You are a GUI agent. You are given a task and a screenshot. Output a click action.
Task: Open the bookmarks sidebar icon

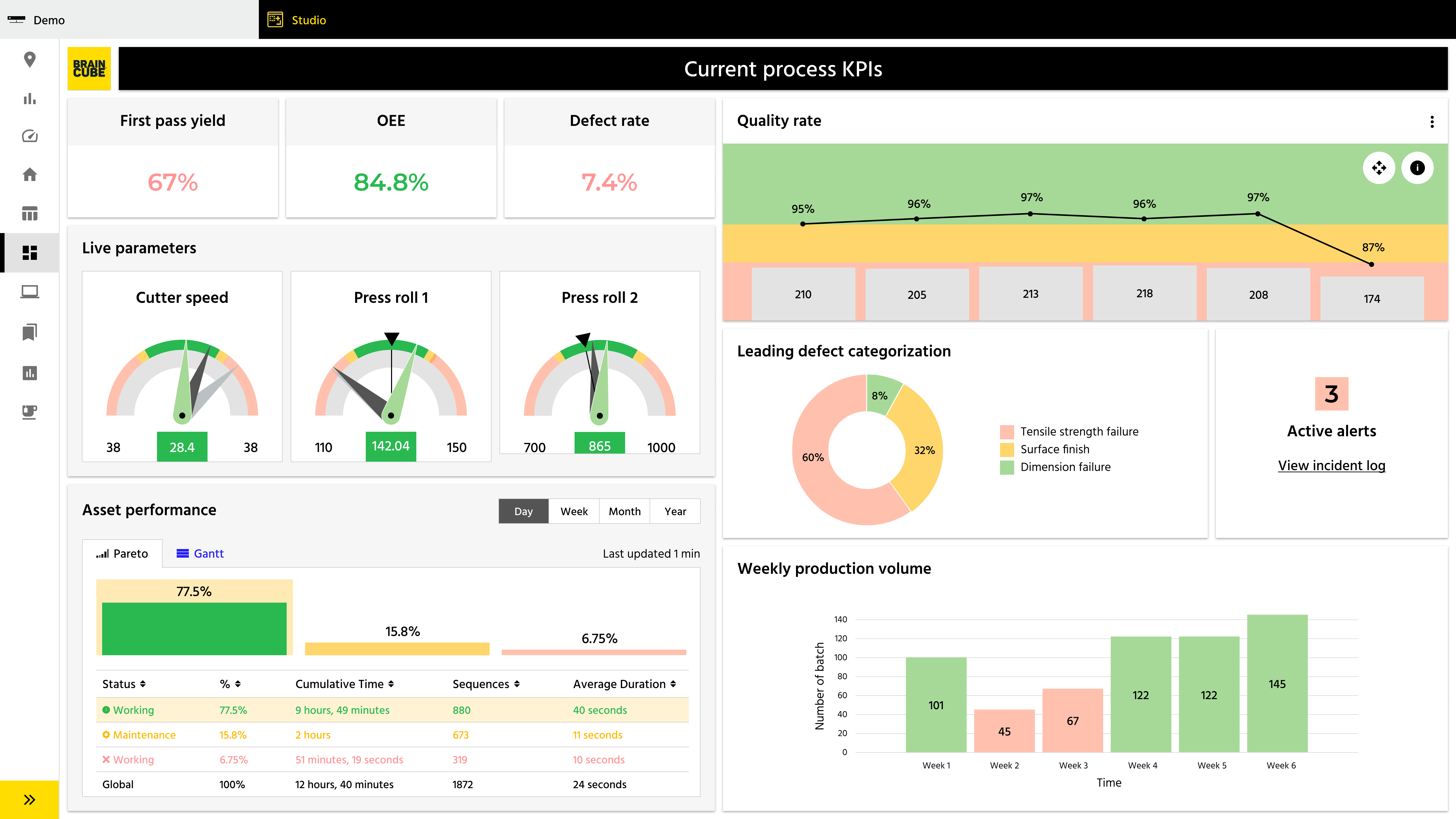point(29,332)
